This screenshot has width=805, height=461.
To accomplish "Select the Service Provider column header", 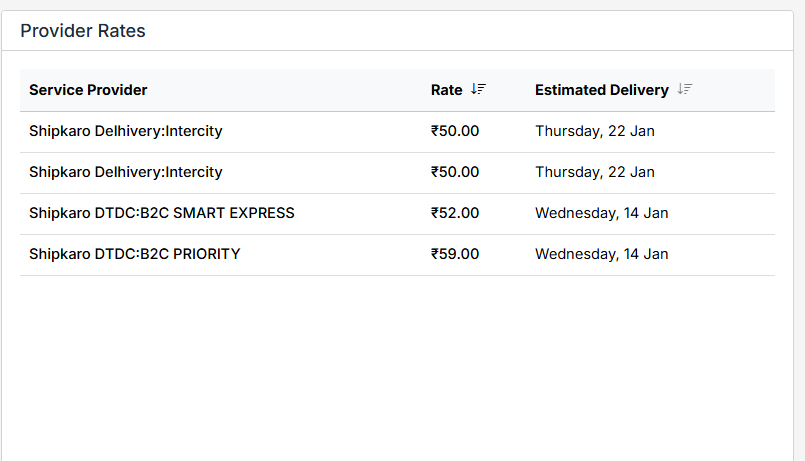I will tap(88, 90).
